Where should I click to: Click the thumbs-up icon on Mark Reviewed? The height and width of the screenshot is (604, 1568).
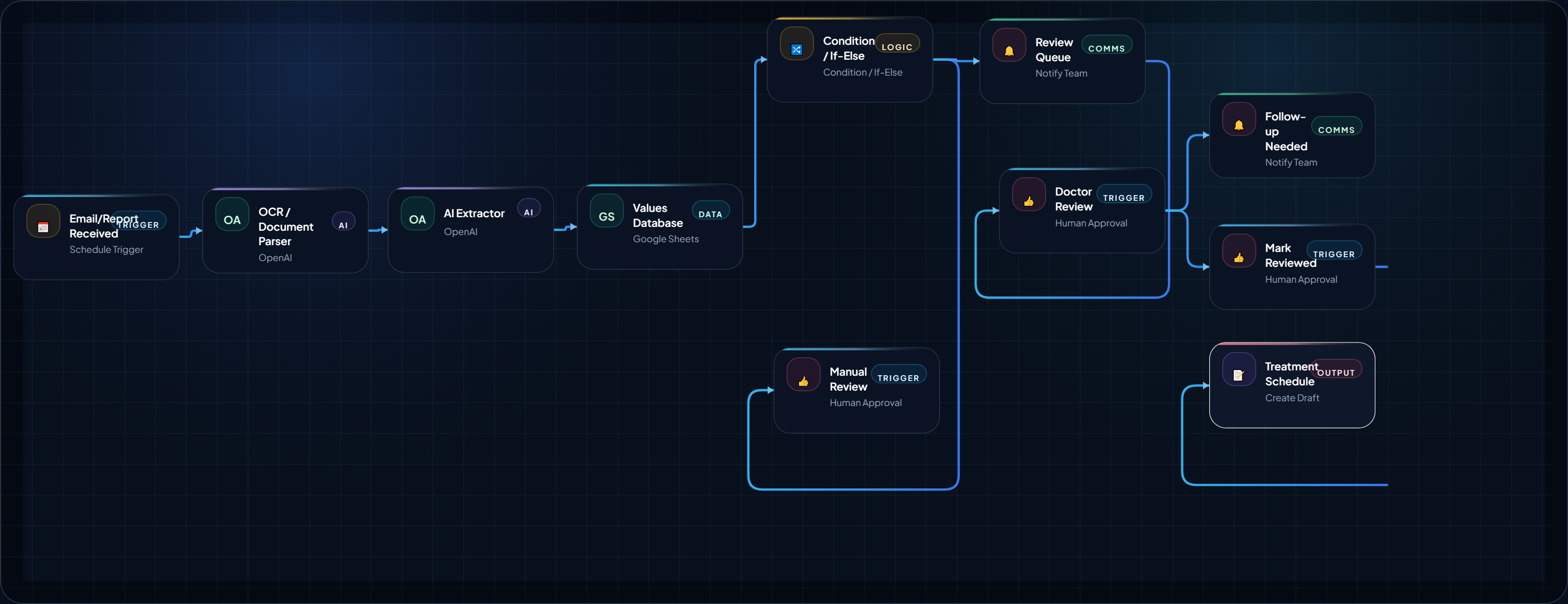pyautogui.click(x=1239, y=251)
